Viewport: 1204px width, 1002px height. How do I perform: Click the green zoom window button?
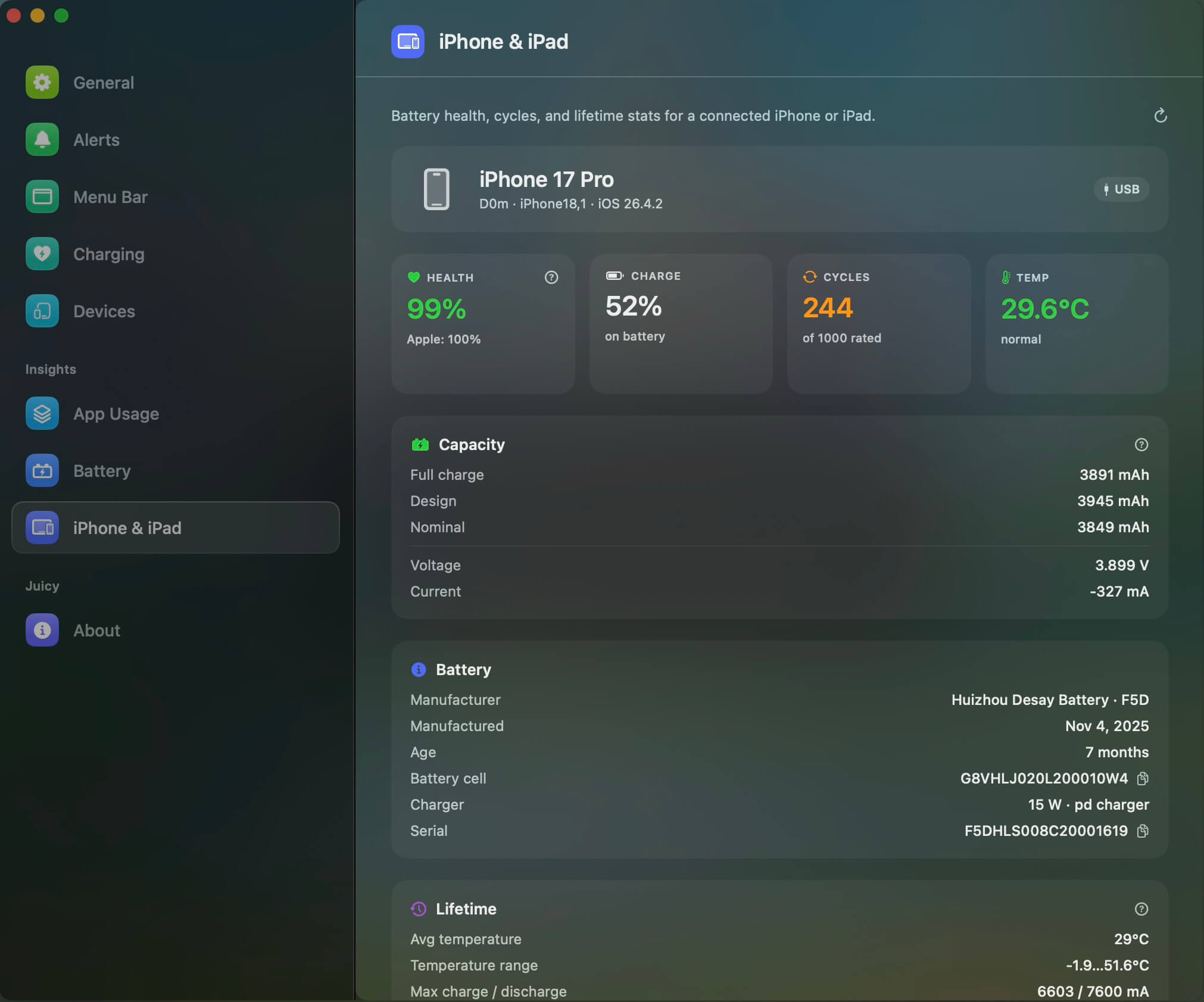tap(61, 15)
